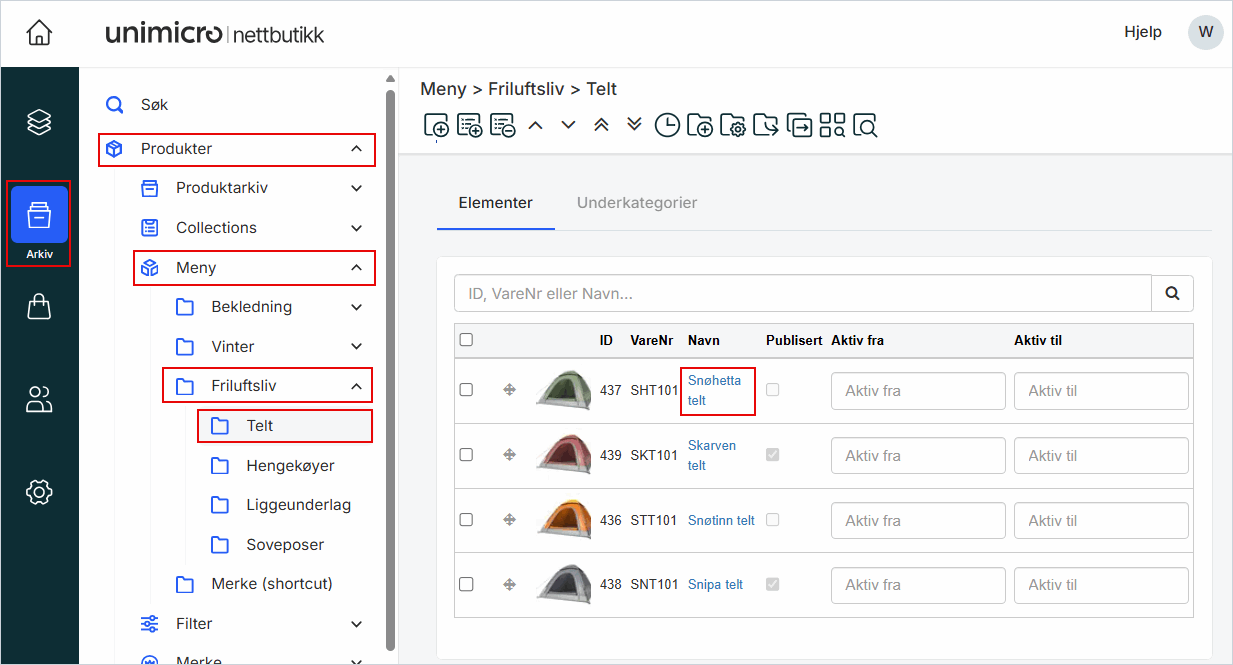Viewport: 1233px width, 665px height.
Task: Toggle the select-all checkbox in table header
Action: click(466, 340)
